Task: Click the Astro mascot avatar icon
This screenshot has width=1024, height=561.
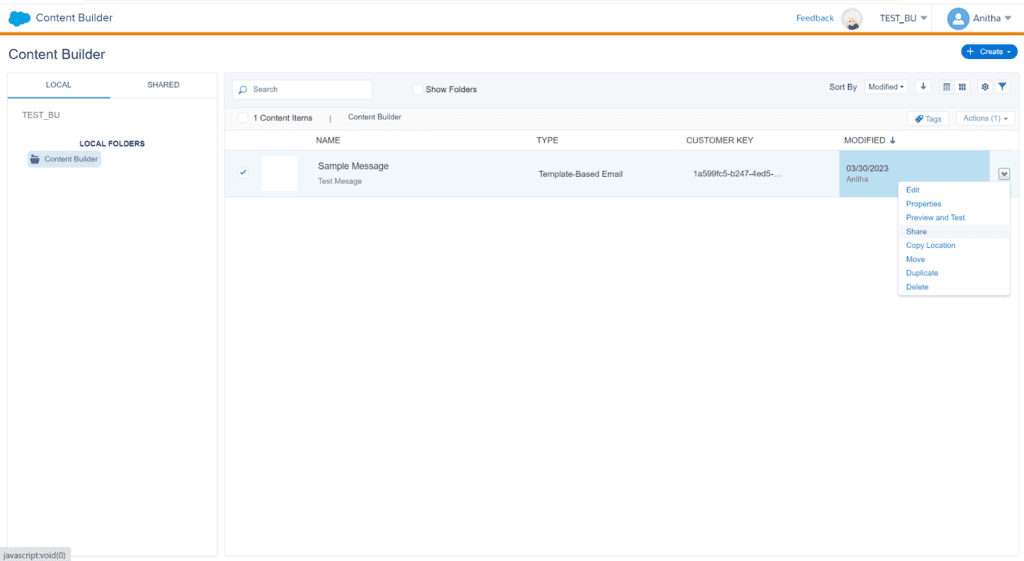Action: click(x=852, y=19)
